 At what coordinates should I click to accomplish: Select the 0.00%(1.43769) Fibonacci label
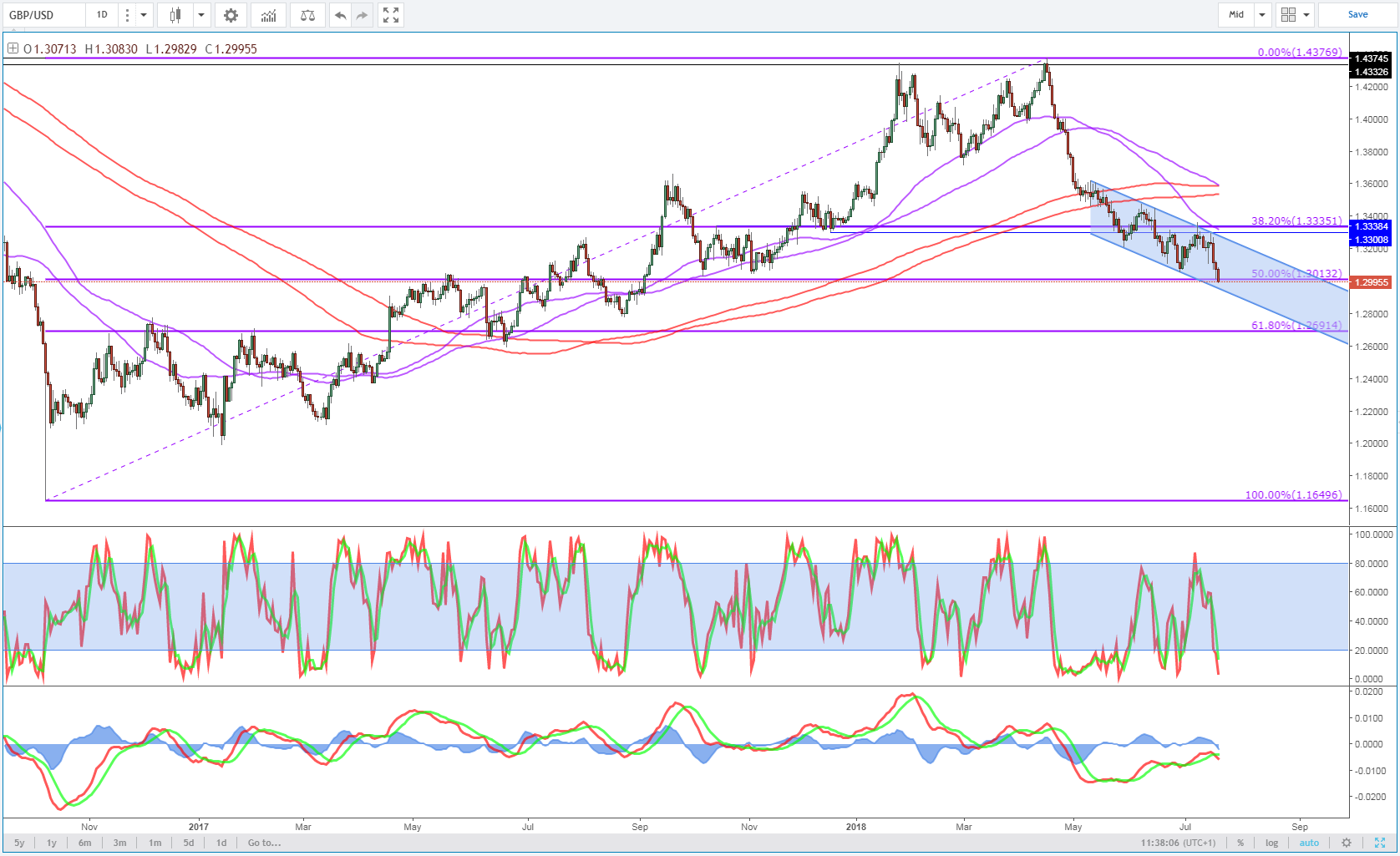(1300, 52)
